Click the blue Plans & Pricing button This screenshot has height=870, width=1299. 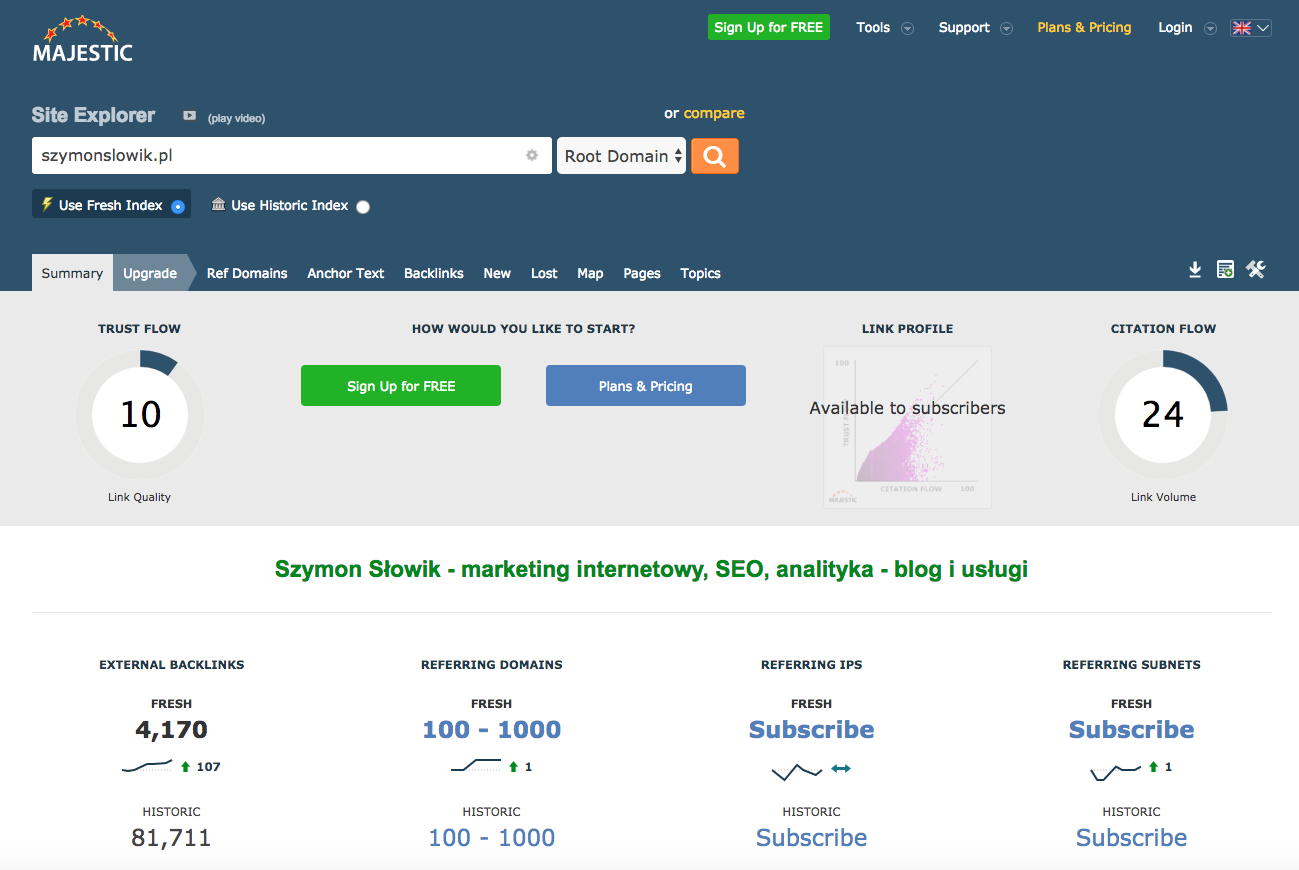(x=646, y=386)
